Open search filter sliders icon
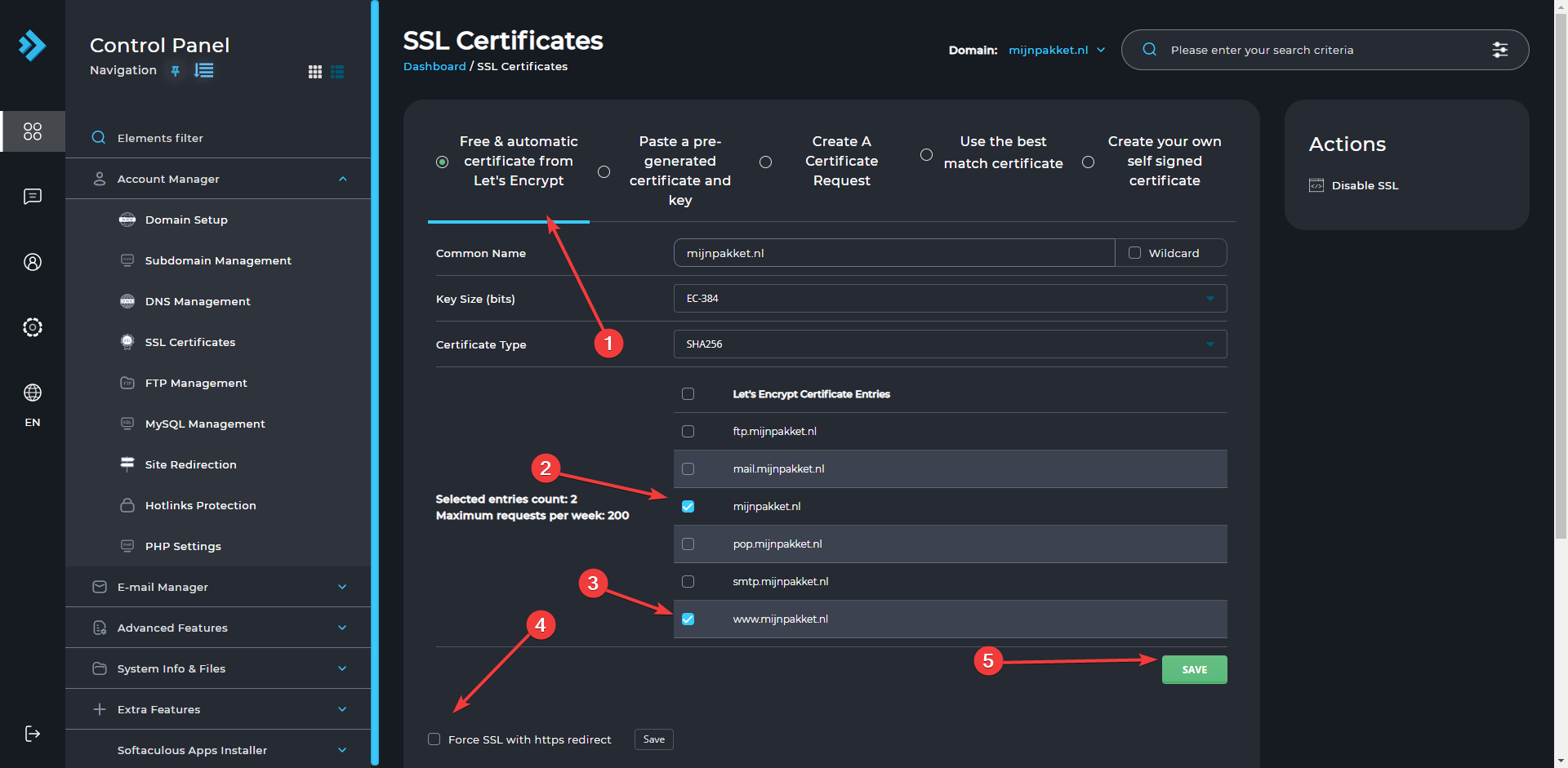The width and height of the screenshot is (1568, 768). (x=1500, y=50)
